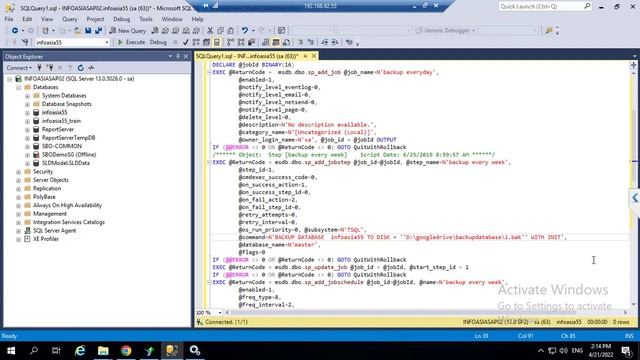Parse query with the checkmark icon
Image resolution: width=640 pixels, height=360 pixels.
(186, 42)
